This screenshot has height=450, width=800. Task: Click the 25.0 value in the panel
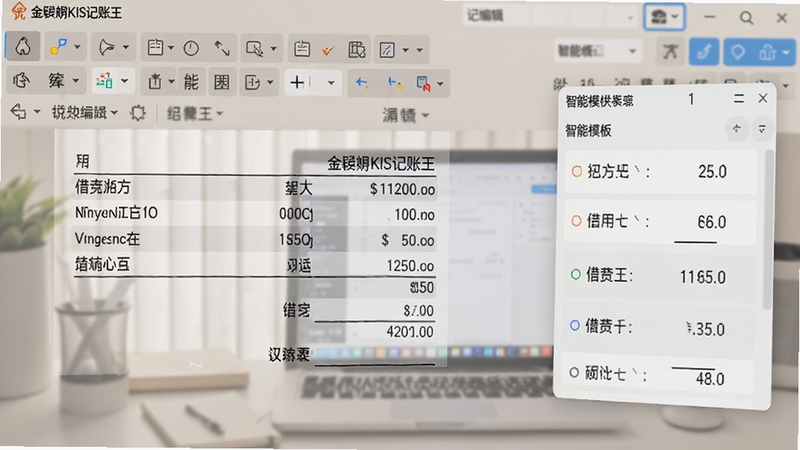coord(712,171)
